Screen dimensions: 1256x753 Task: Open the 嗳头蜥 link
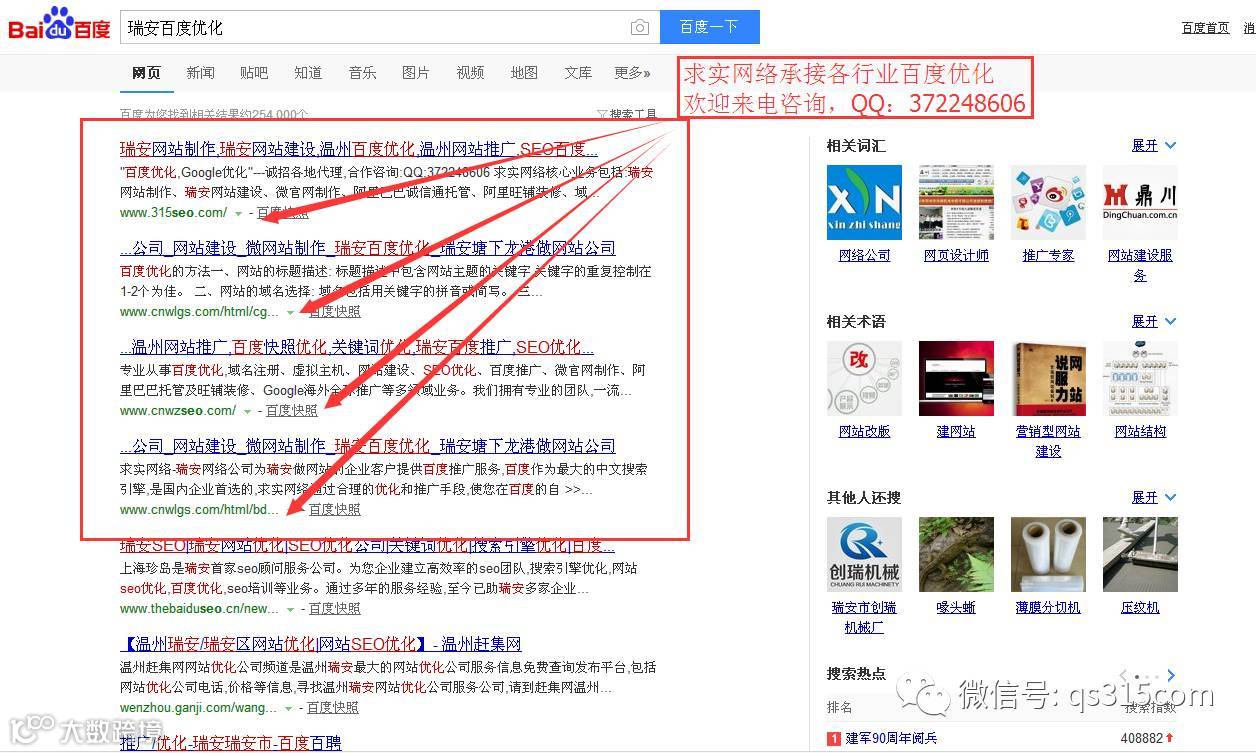[956, 608]
